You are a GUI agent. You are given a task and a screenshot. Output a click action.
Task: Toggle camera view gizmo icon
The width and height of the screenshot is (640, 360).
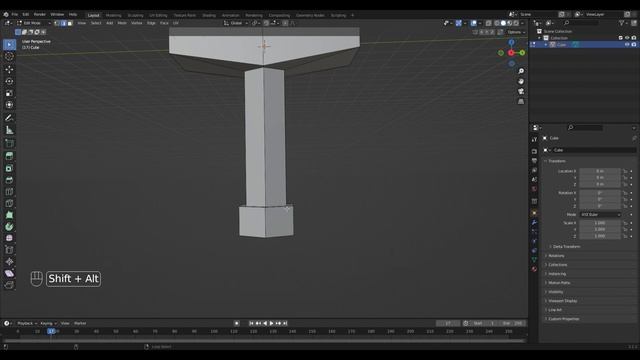(x=521, y=91)
